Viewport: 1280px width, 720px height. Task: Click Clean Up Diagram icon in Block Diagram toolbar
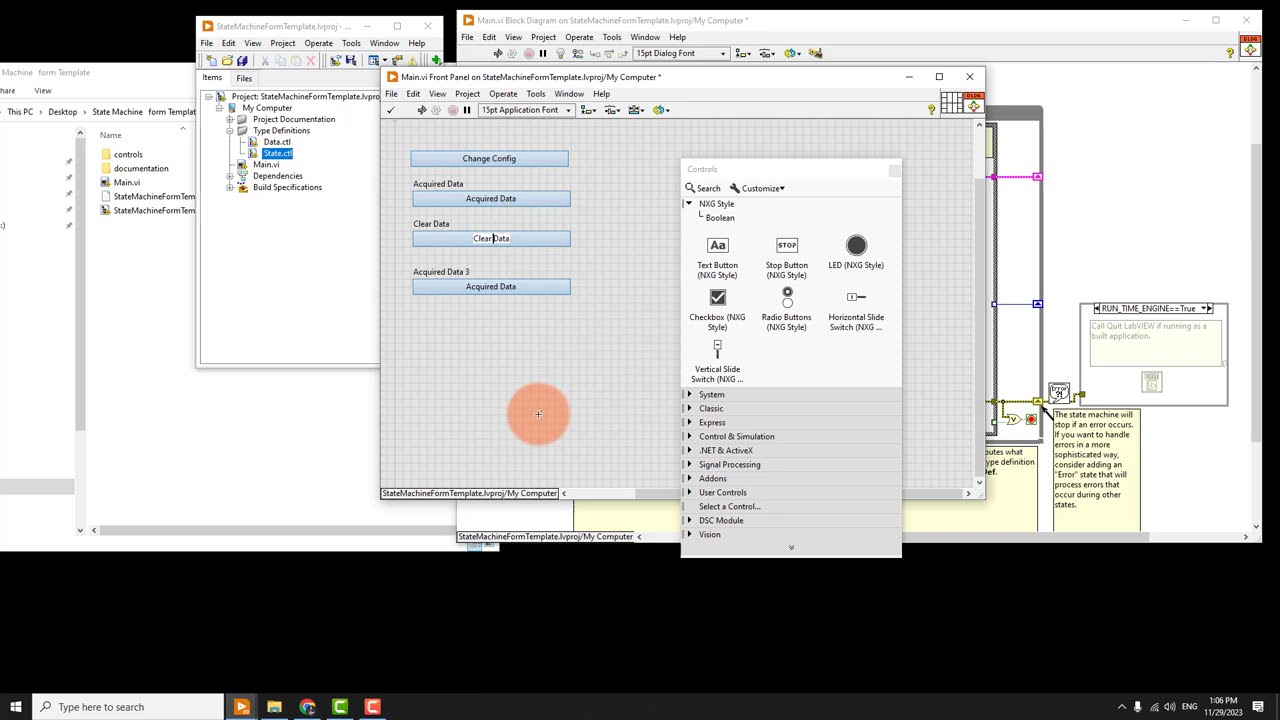815,53
